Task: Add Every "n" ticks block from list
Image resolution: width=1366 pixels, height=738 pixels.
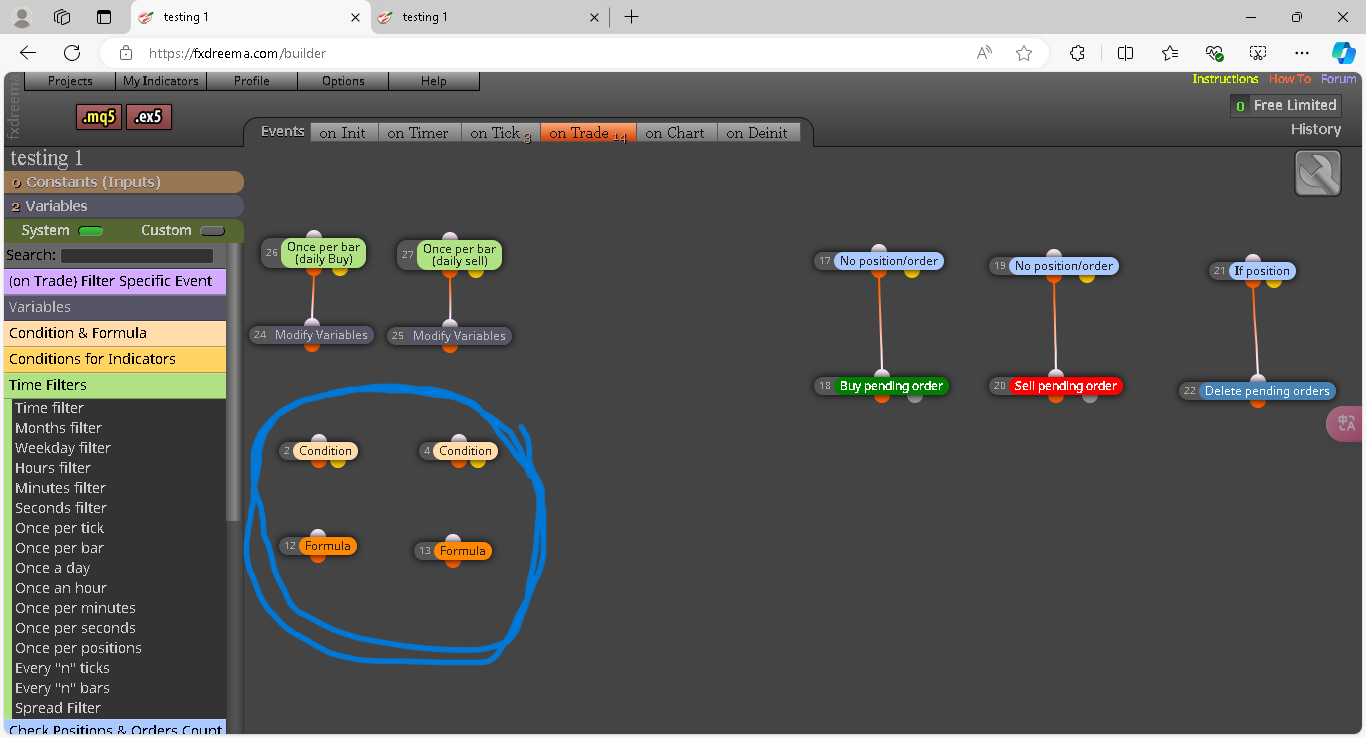Action: [62, 668]
